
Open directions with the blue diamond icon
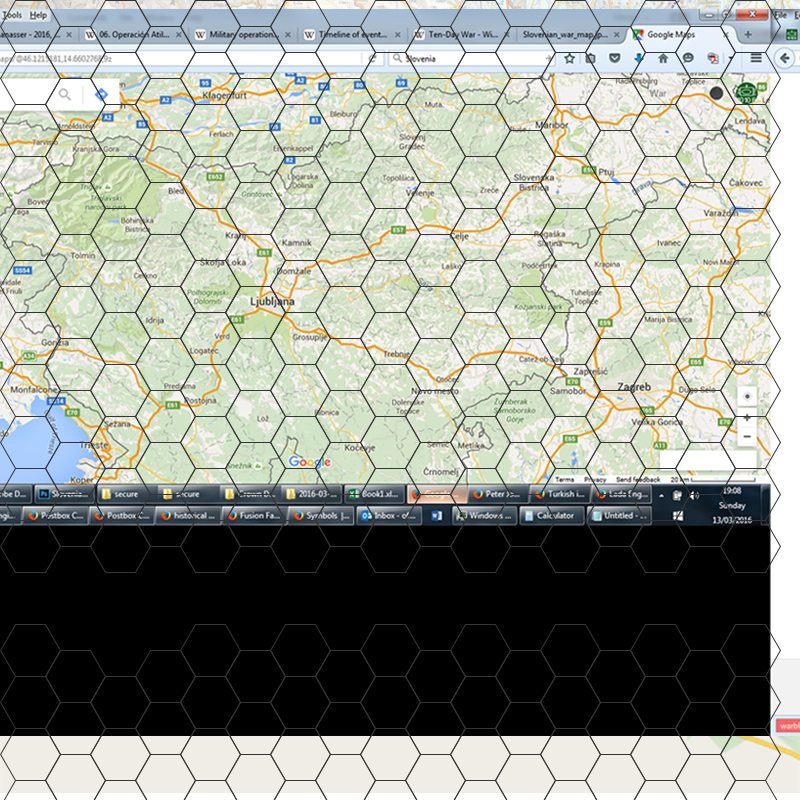coord(101,94)
